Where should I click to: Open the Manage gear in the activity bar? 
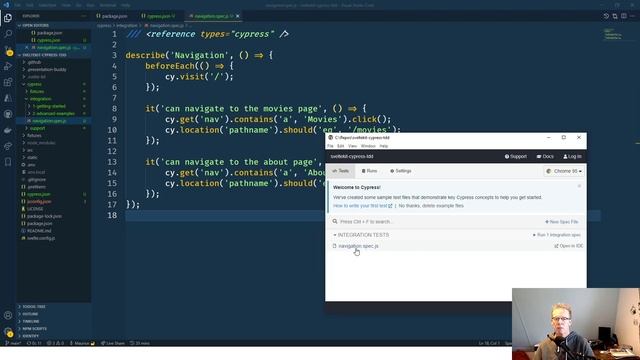tap(8, 331)
